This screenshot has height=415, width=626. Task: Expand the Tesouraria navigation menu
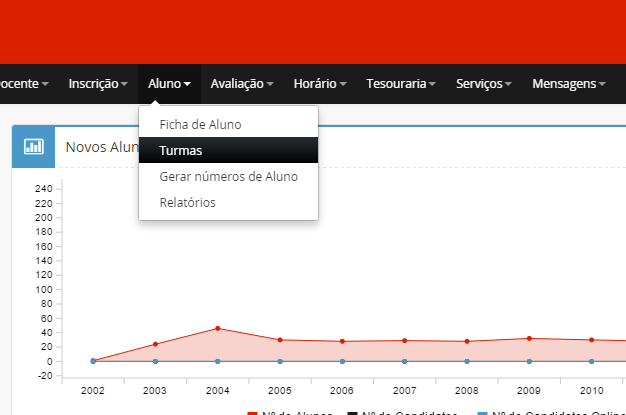click(400, 84)
